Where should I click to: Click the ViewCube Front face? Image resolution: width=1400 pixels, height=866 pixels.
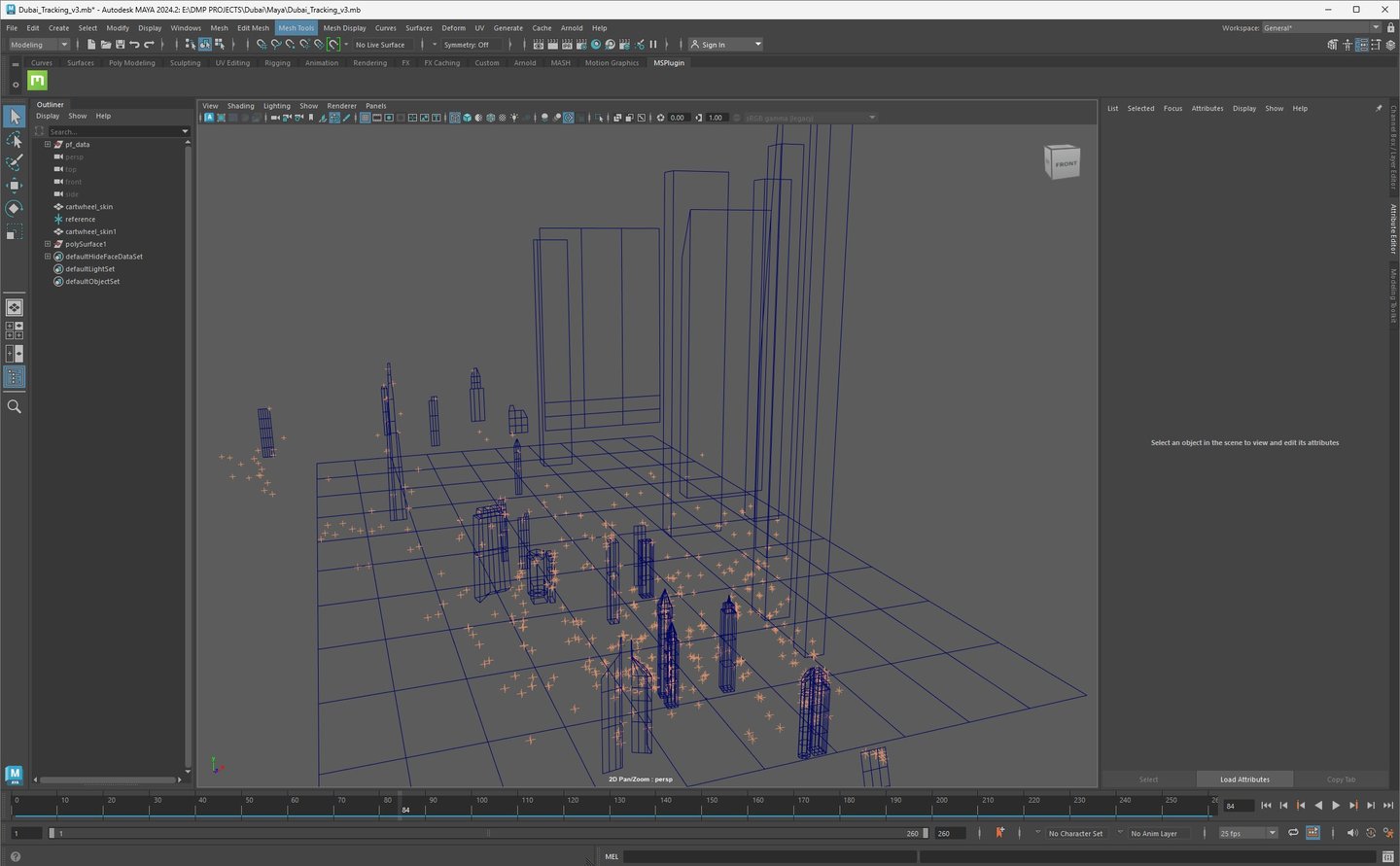1064,163
